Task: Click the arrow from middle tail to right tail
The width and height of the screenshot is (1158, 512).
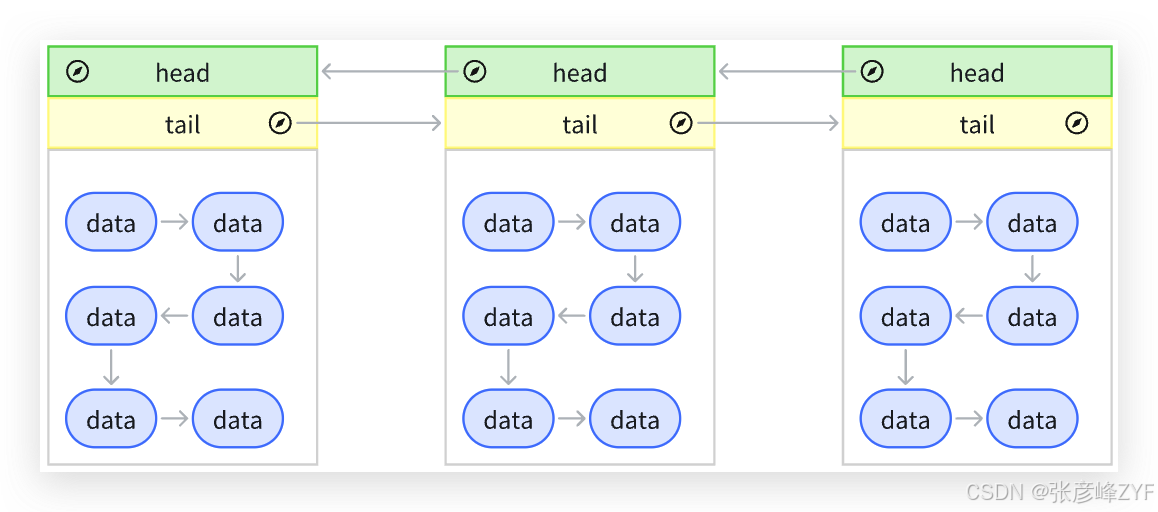Action: pyautogui.click(x=767, y=123)
